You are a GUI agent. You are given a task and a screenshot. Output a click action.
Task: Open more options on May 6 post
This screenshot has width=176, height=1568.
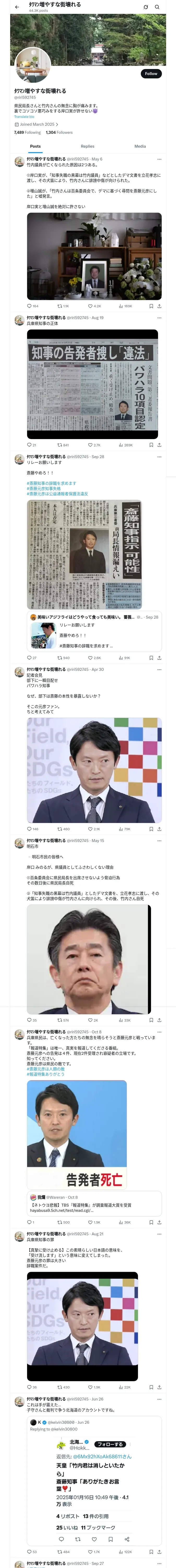point(160,159)
